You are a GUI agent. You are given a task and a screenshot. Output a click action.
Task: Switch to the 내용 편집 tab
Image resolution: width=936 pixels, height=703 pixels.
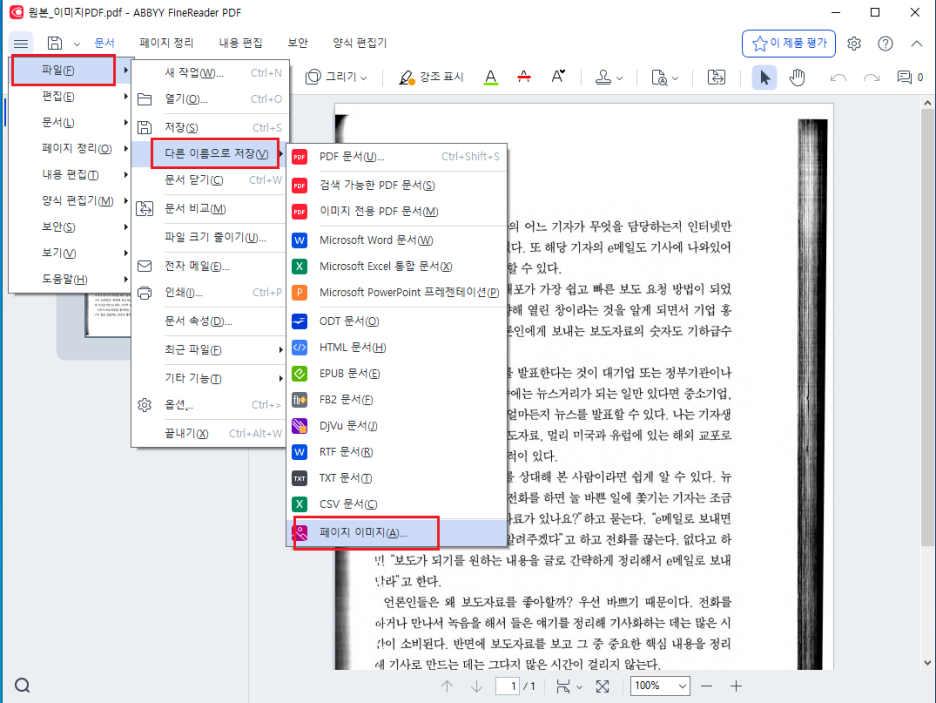(241, 43)
